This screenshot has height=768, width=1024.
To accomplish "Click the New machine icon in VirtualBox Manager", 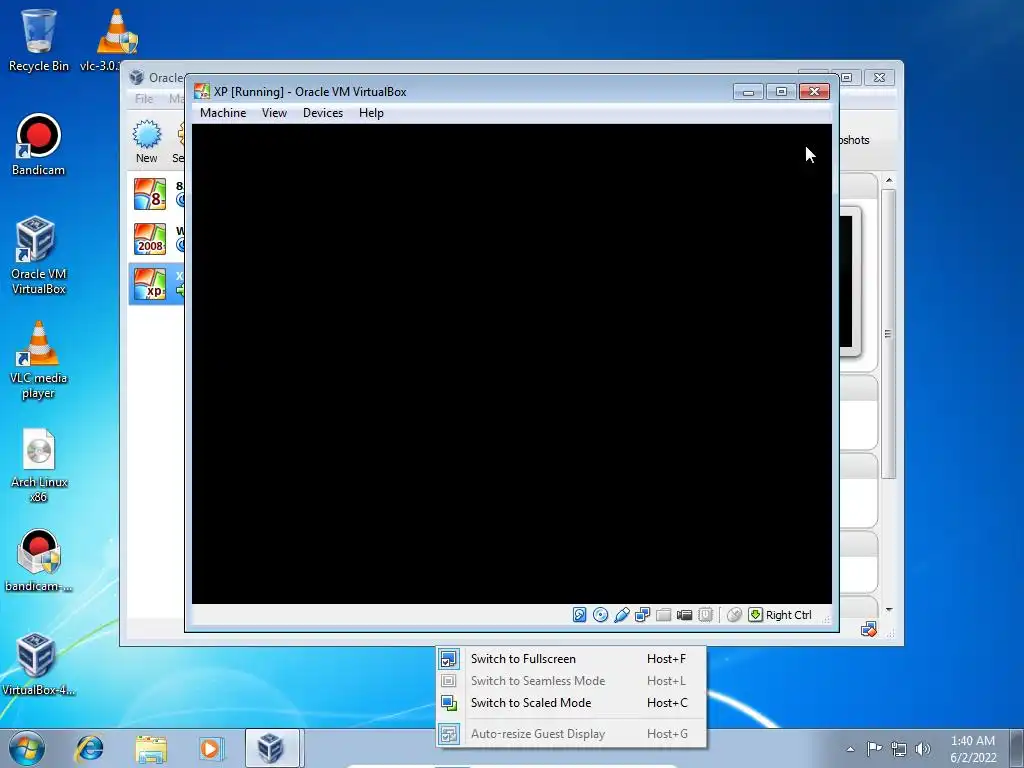I will pyautogui.click(x=146, y=141).
